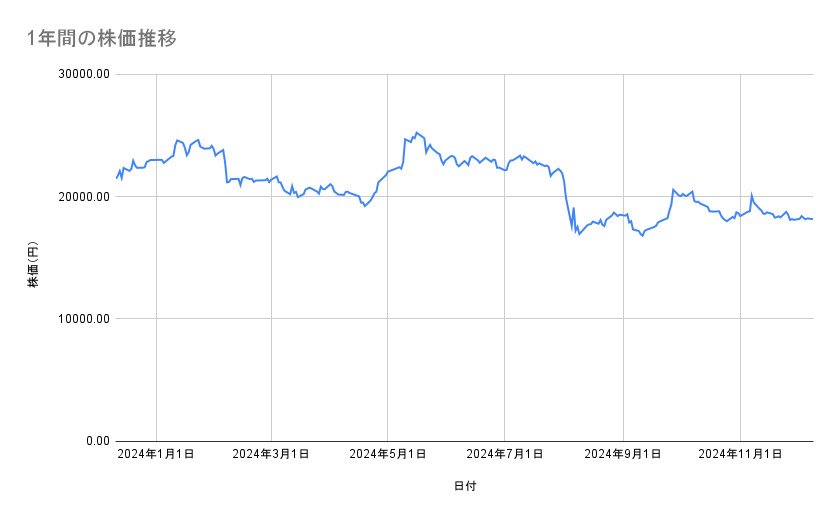Select the "2024年11月1日" x-axis label
This screenshot has width=839, height=519.
740,455
